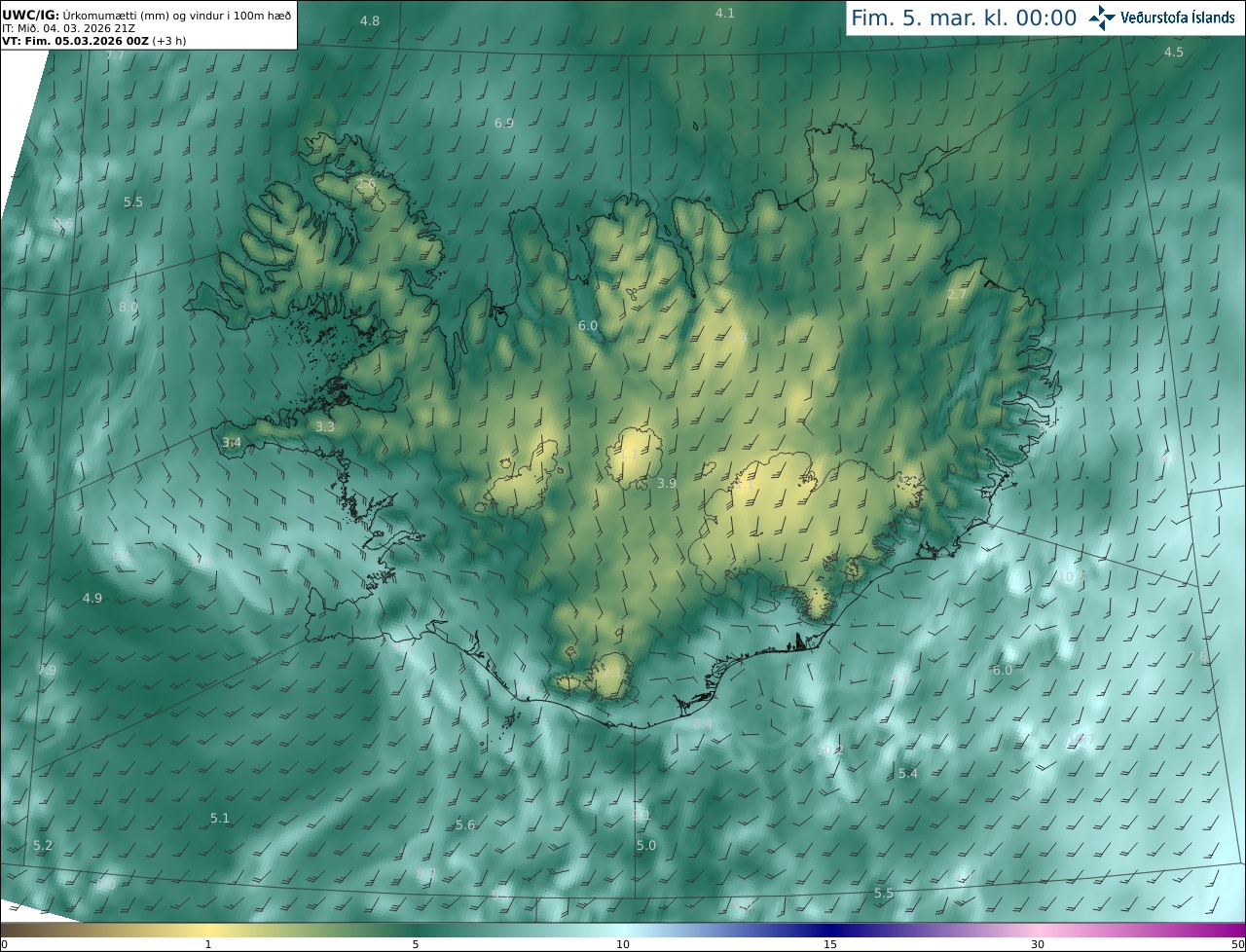
Task: Click the 5.6 value label on the map
Action: coord(465,825)
